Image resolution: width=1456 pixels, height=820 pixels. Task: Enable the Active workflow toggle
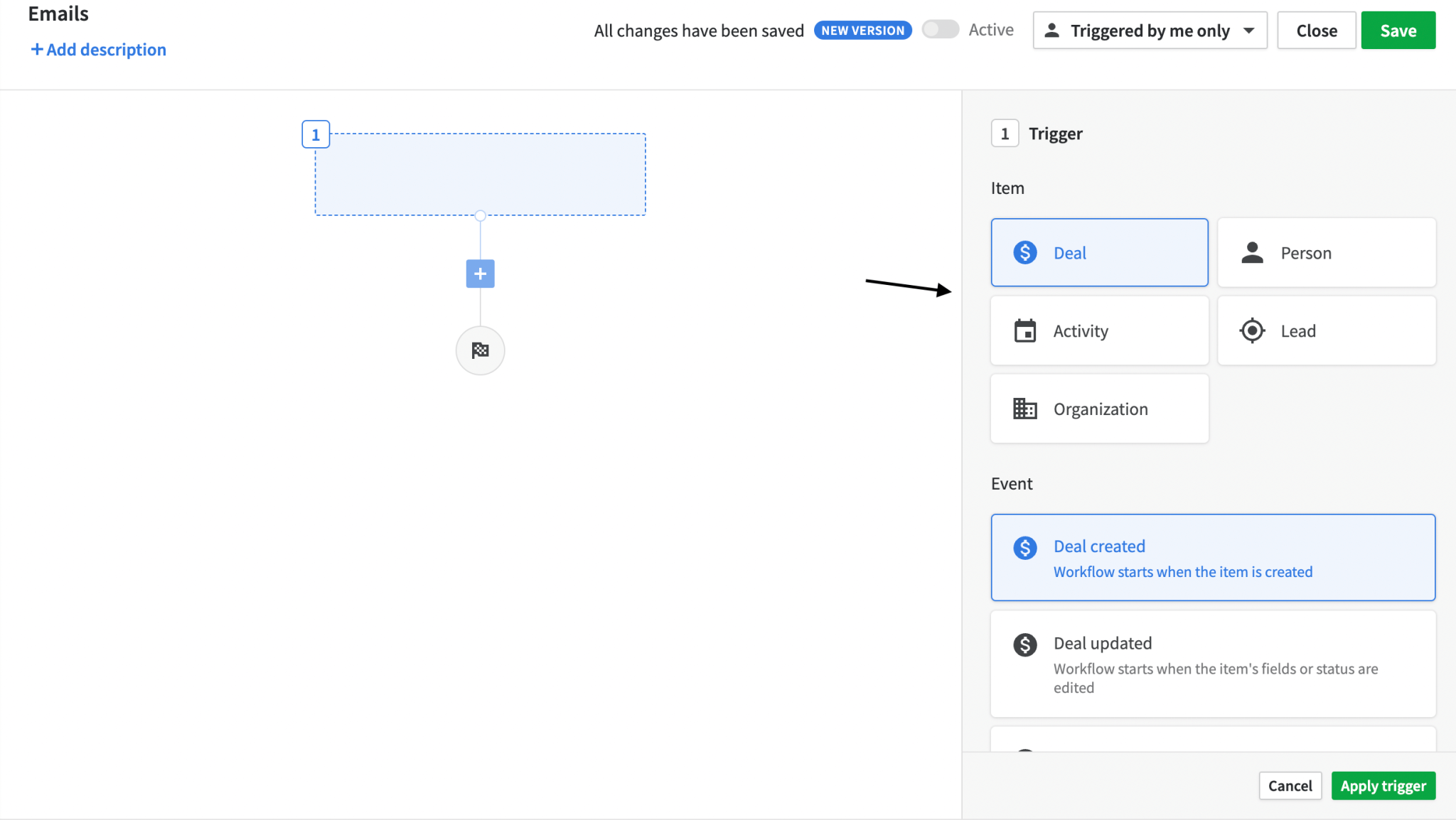click(940, 30)
